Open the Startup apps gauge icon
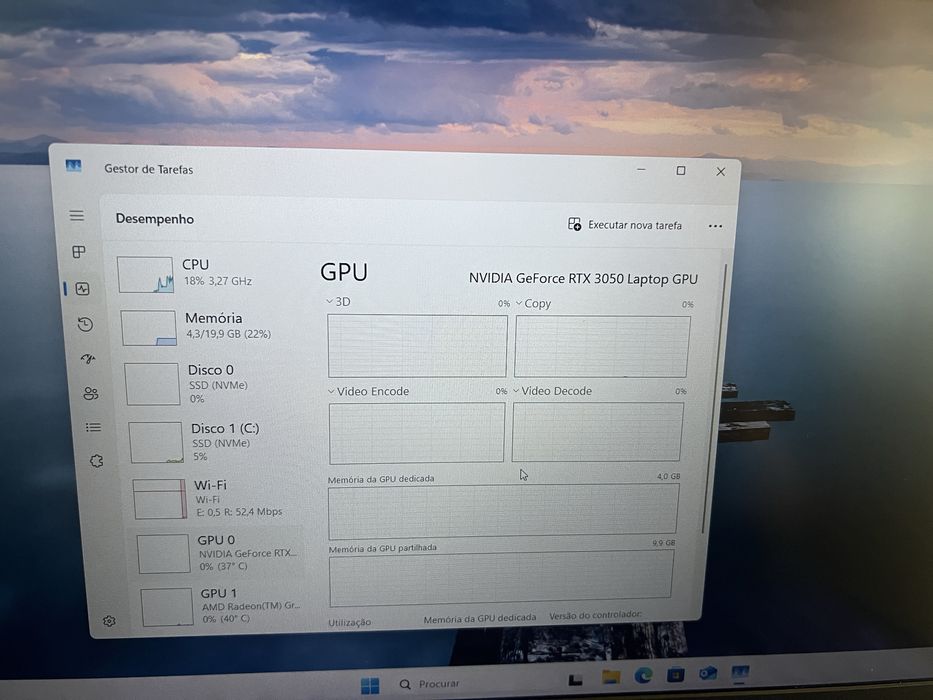The width and height of the screenshot is (933, 700). click(x=88, y=358)
